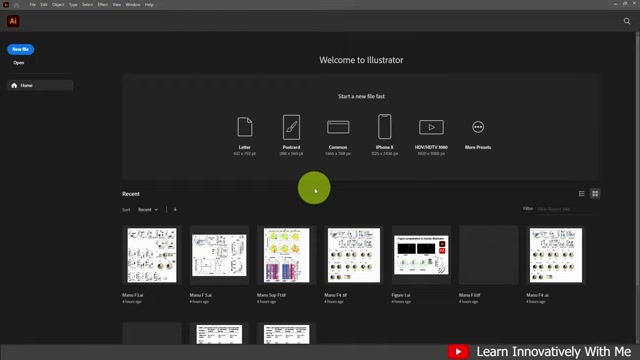Open the View menu
The height and width of the screenshot is (360, 640).
(117, 5)
